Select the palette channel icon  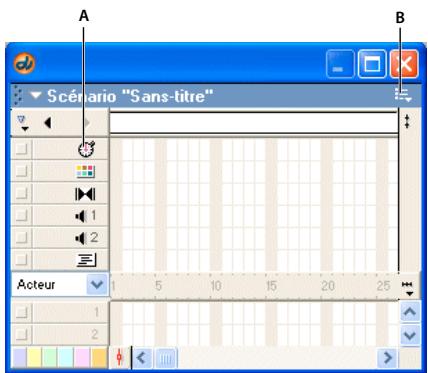pos(86,171)
